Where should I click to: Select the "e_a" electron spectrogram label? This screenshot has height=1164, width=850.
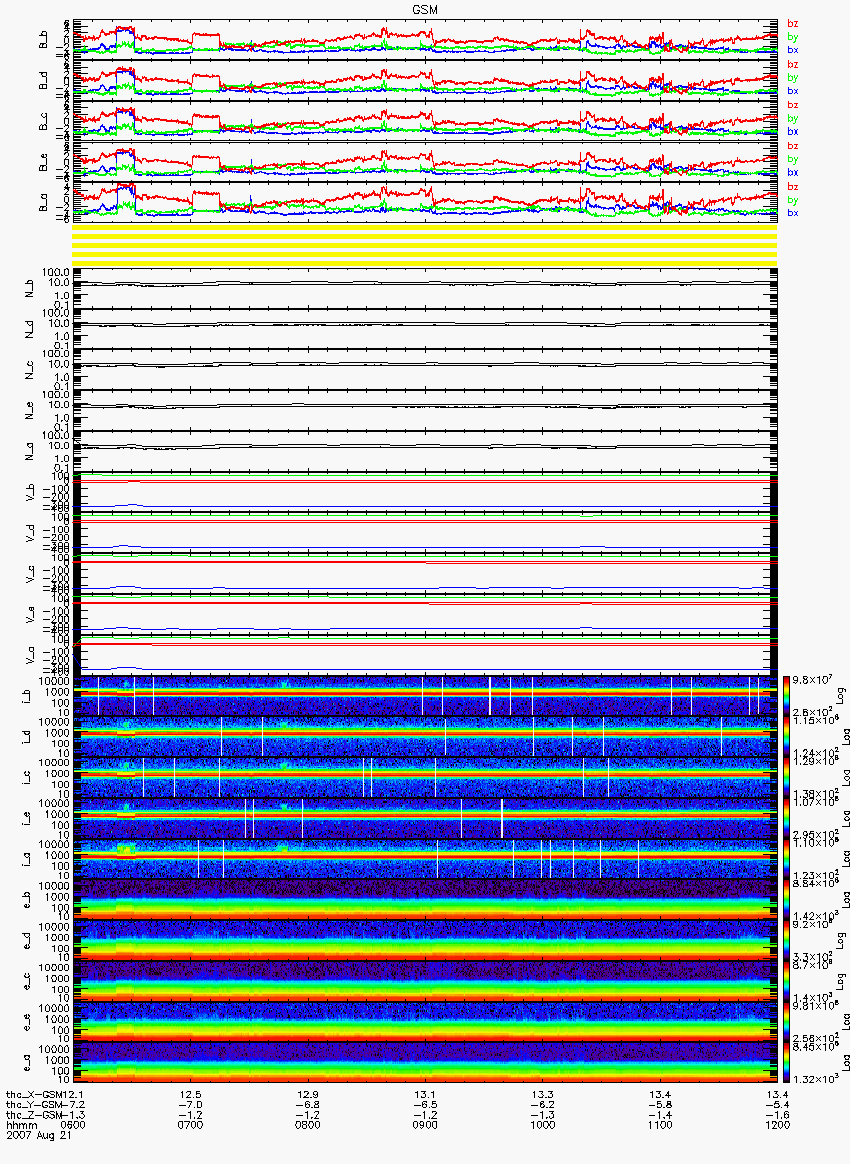tap(26, 1065)
